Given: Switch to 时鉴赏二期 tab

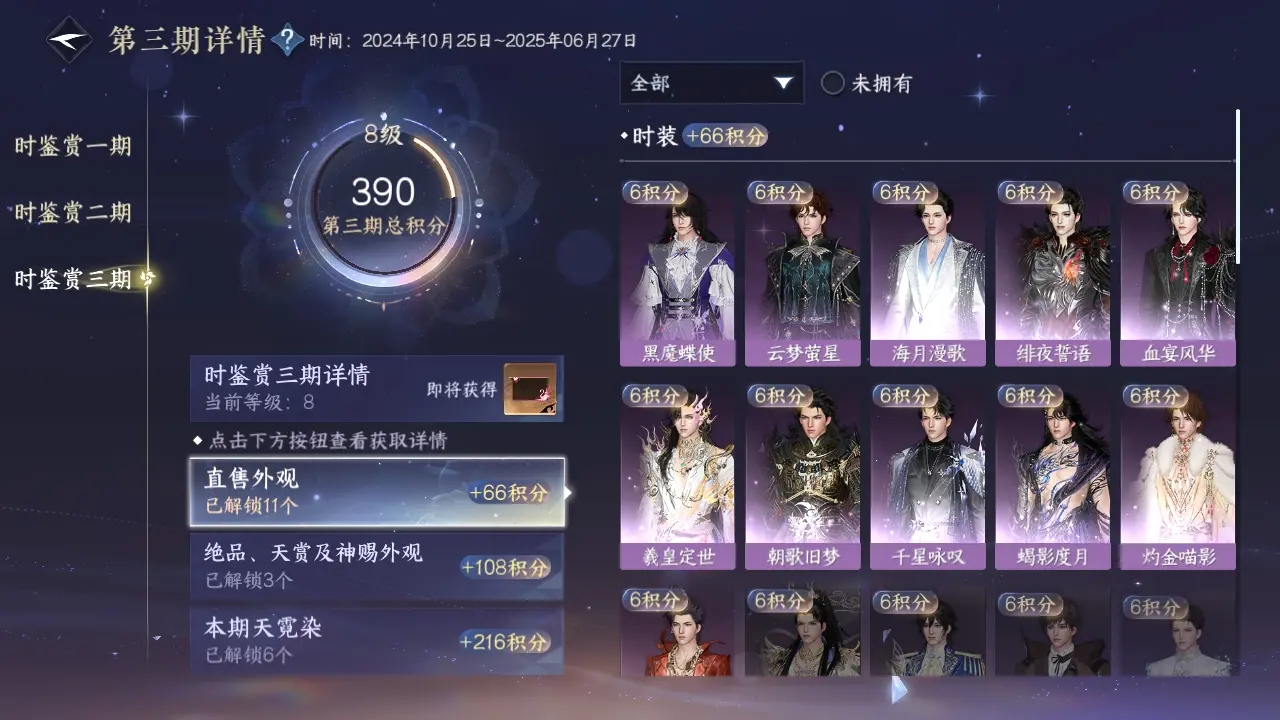Looking at the screenshot, I should pyautogui.click(x=73, y=212).
